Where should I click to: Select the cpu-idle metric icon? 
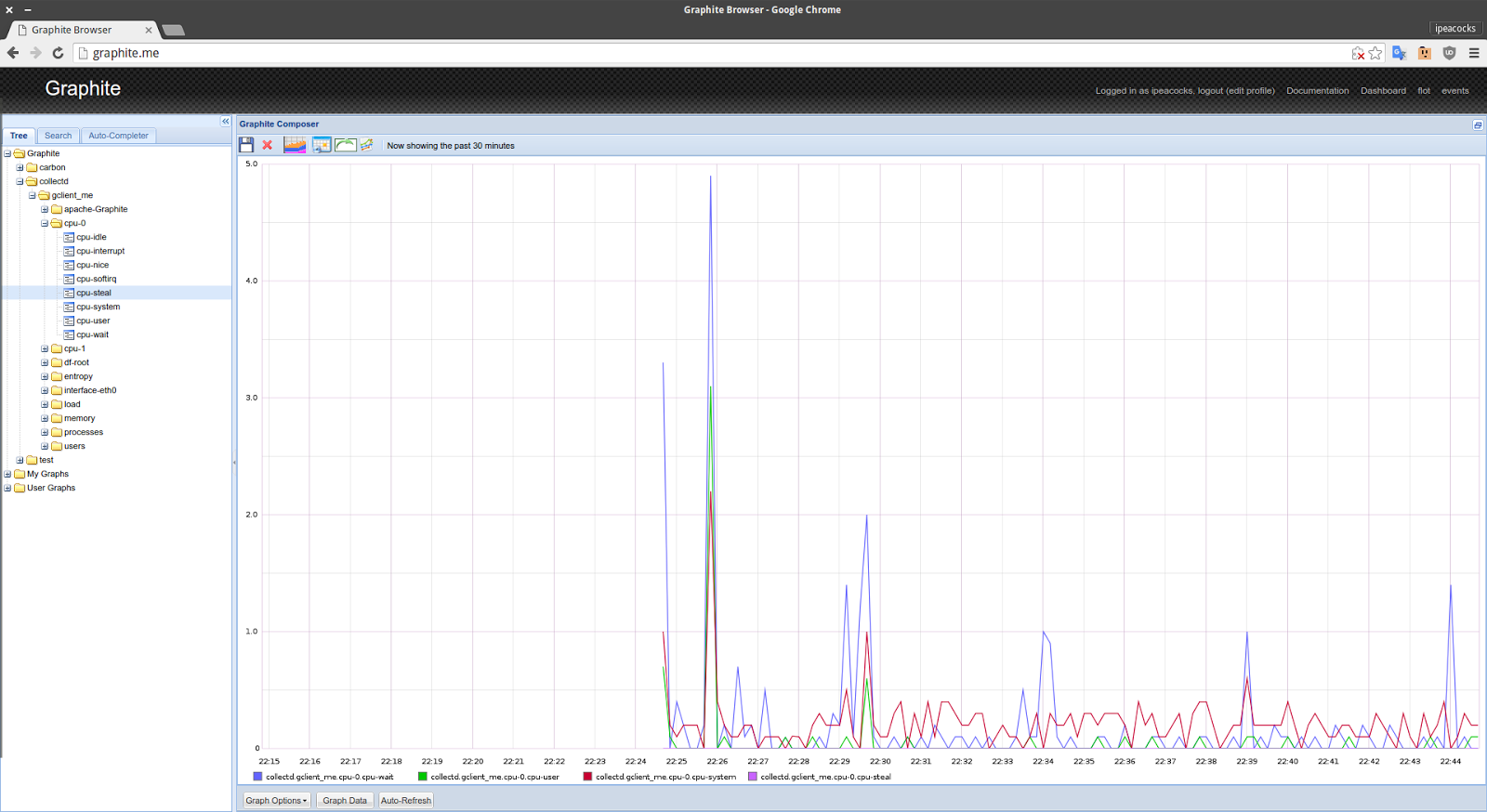coord(69,237)
